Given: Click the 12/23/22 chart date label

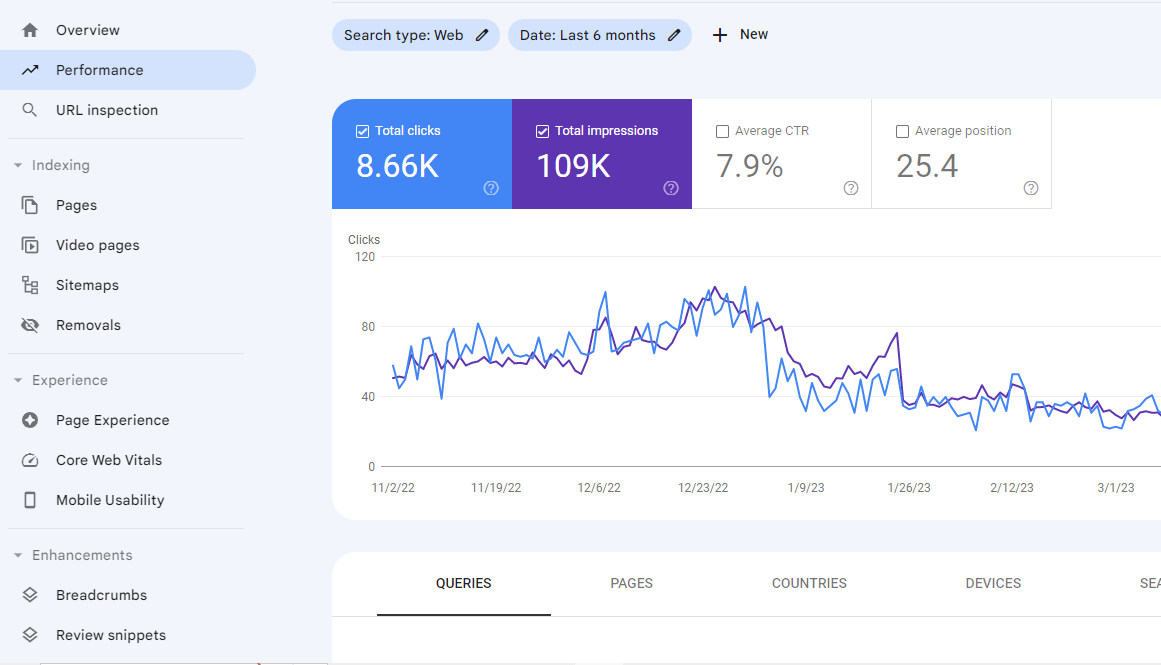Looking at the screenshot, I should (703, 488).
